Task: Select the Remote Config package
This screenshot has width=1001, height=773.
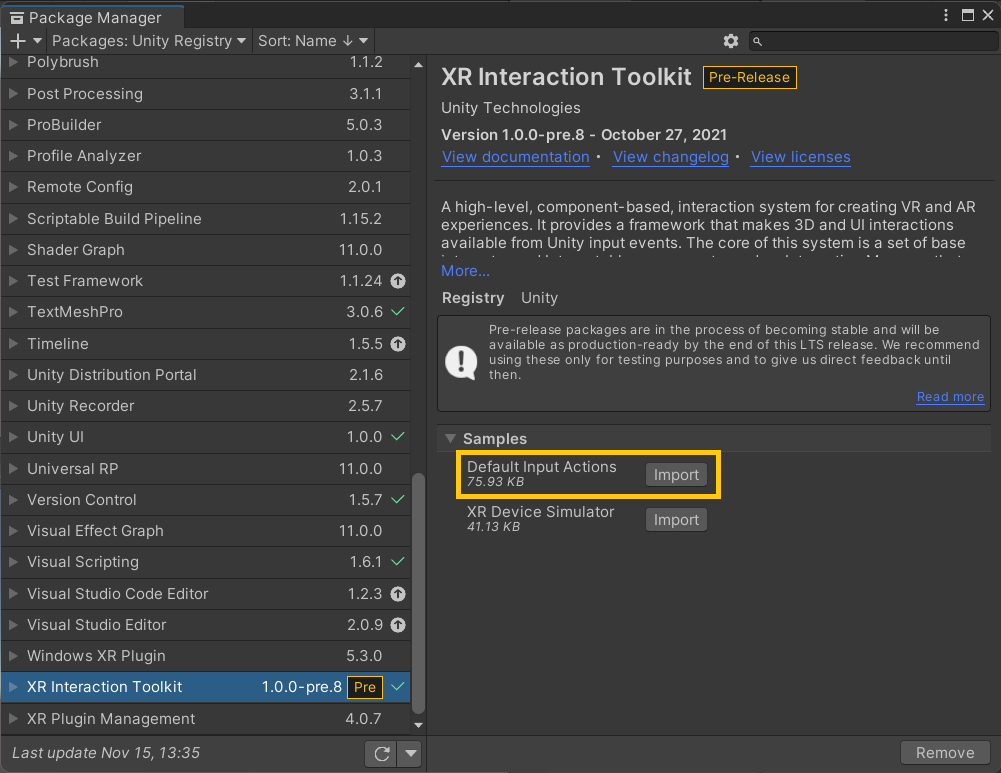Action: coord(206,188)
